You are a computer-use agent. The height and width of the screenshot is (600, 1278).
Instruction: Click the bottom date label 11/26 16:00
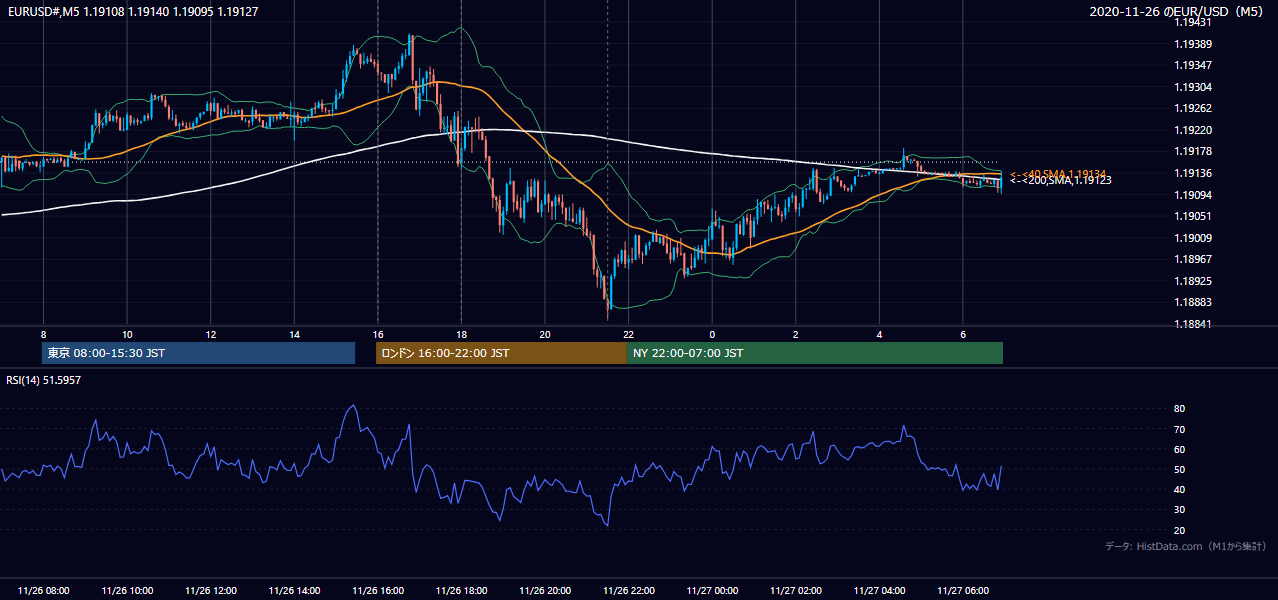[378, 591]
